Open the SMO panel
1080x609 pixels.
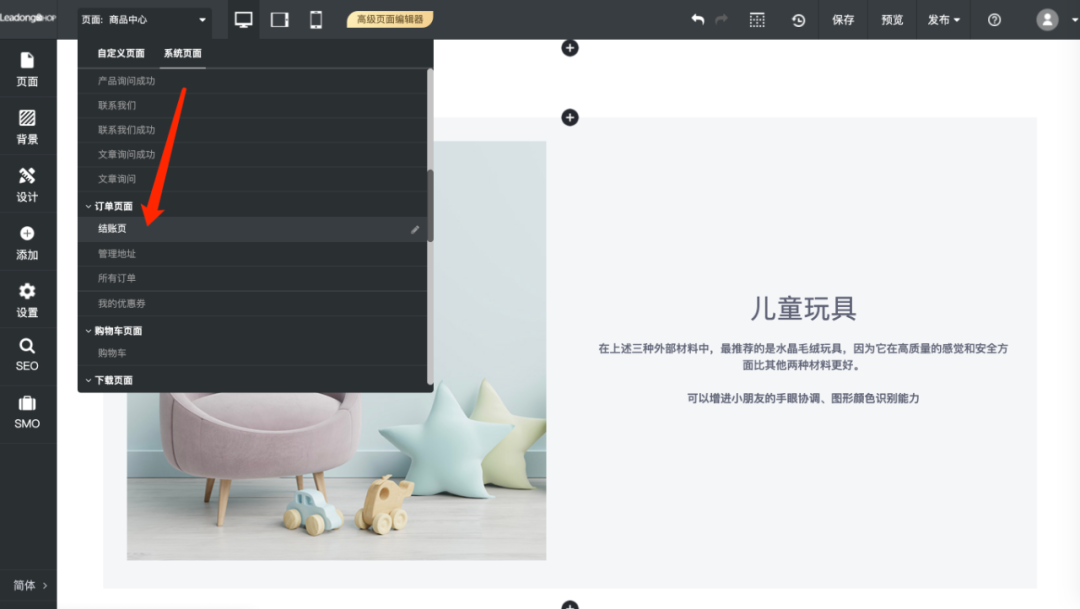coord(27,412)
